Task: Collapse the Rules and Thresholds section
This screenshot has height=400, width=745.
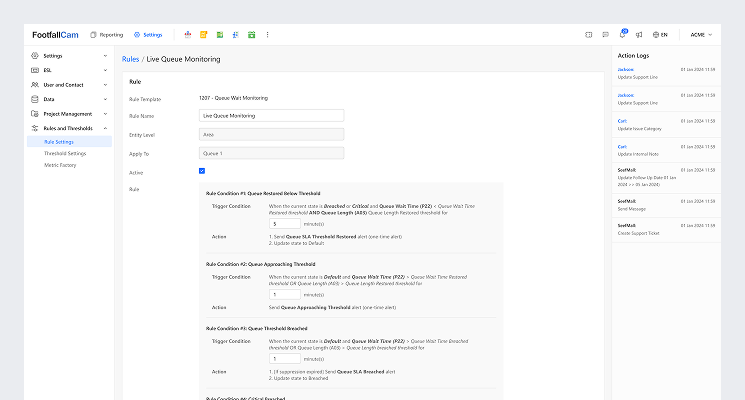Action: 105,128
